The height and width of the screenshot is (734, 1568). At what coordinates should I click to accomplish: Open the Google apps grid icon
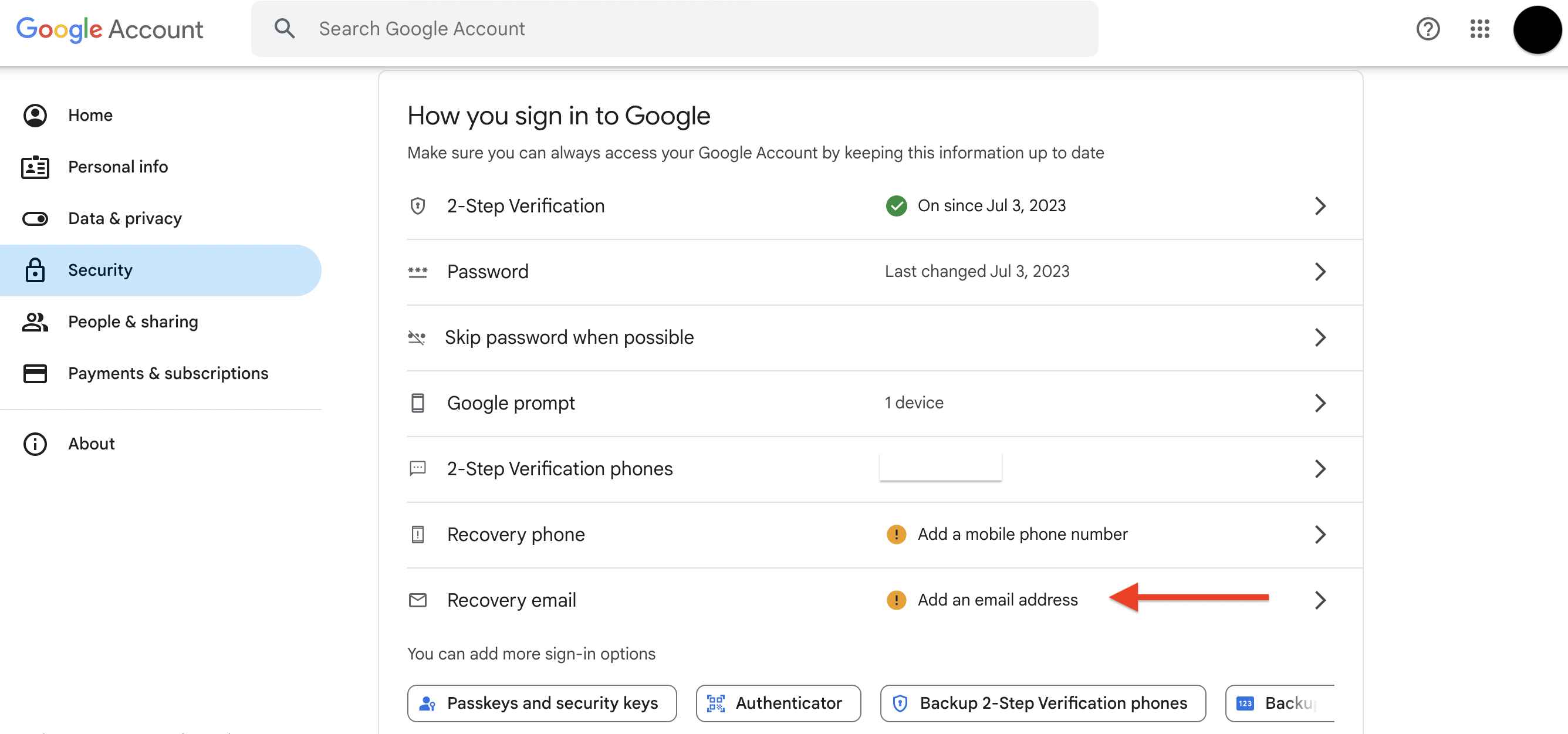tap(1480, 29)
